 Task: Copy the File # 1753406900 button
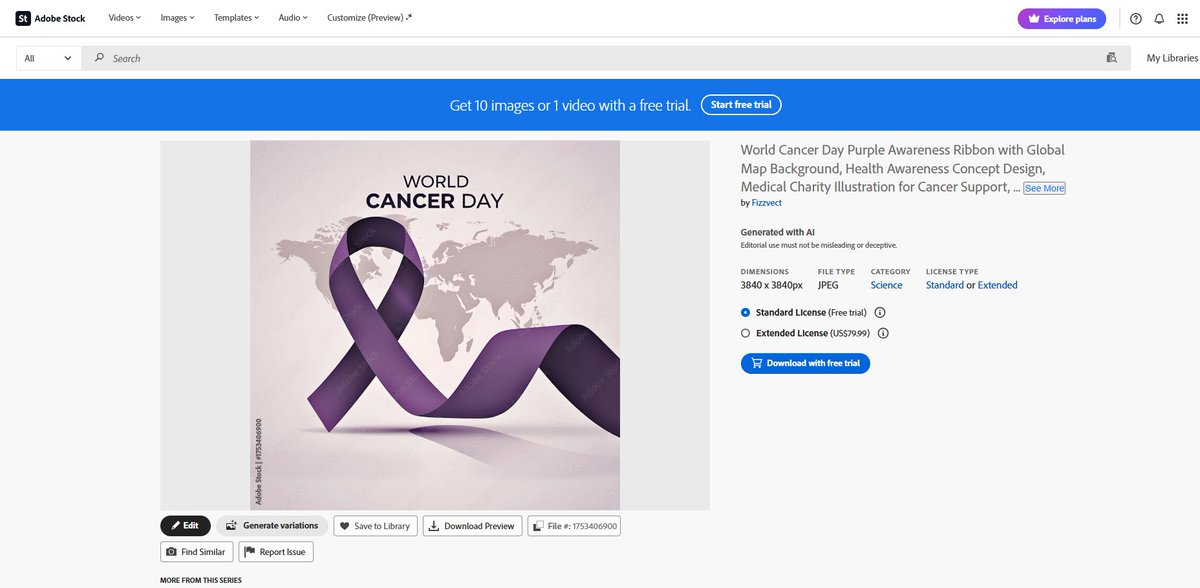coord(574,526)
